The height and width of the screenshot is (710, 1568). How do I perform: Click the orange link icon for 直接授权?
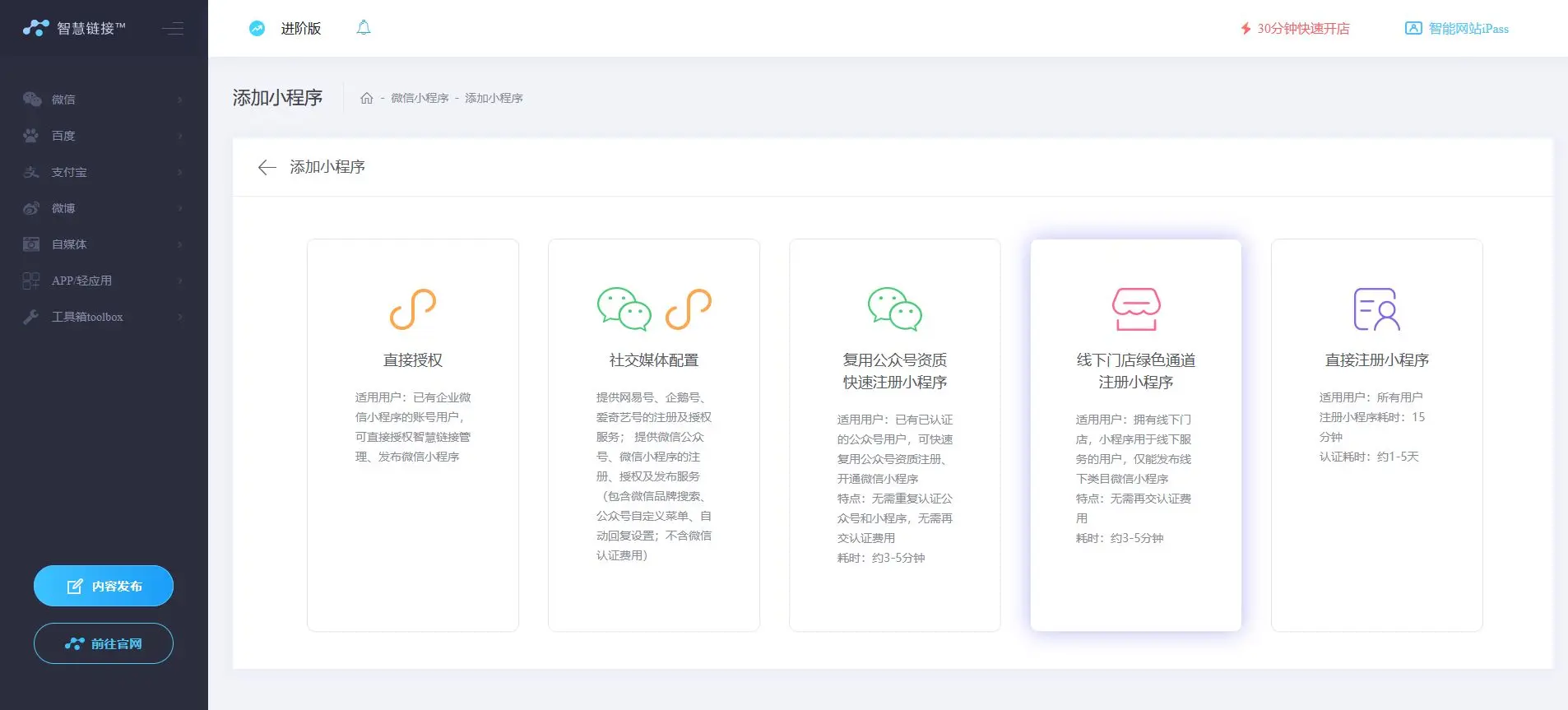point(413,309)
